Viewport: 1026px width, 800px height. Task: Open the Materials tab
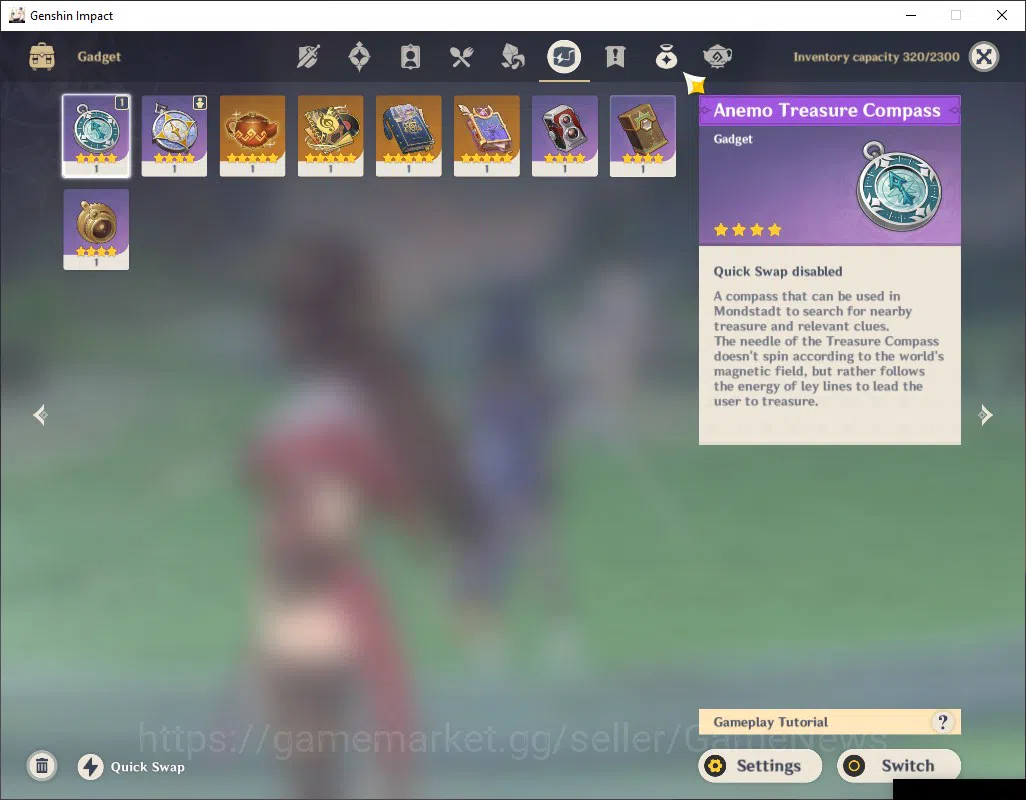click(x=512, y=57)
